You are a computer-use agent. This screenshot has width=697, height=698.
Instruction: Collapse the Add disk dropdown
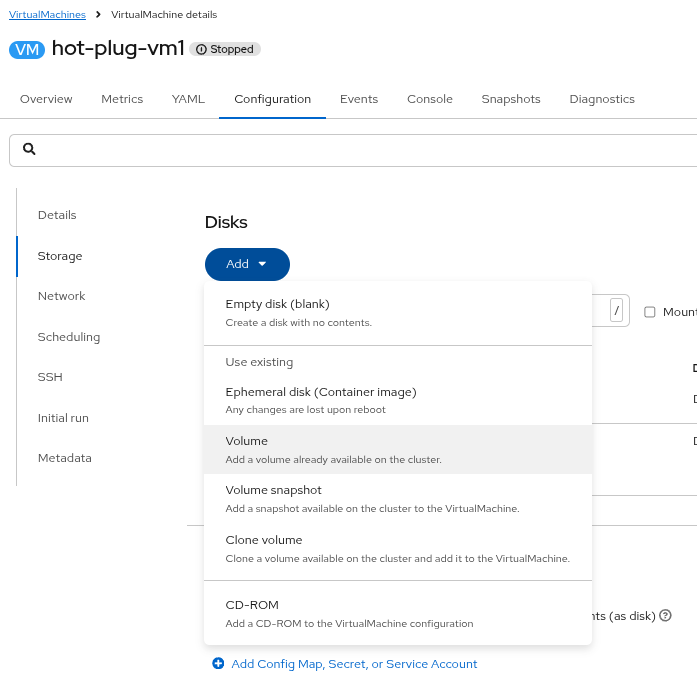pos(247,264)
